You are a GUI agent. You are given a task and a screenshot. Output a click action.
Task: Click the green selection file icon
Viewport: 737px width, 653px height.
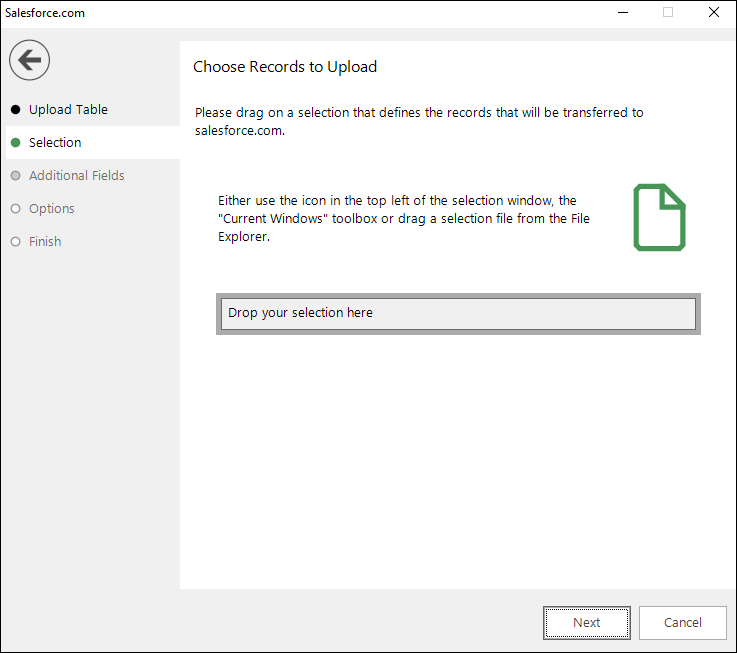(659, 217)
